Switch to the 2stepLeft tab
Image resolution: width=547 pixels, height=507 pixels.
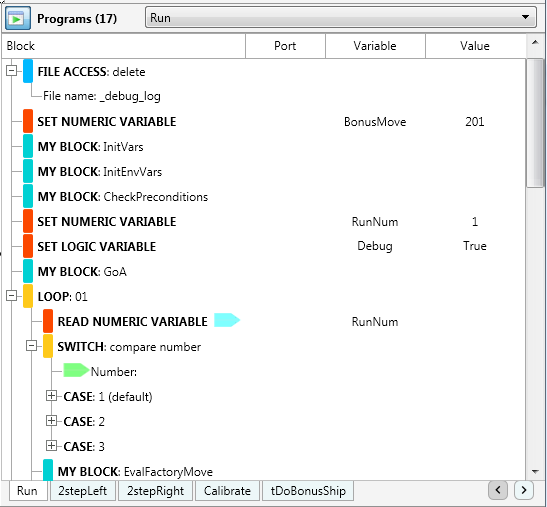coord(82,491)
